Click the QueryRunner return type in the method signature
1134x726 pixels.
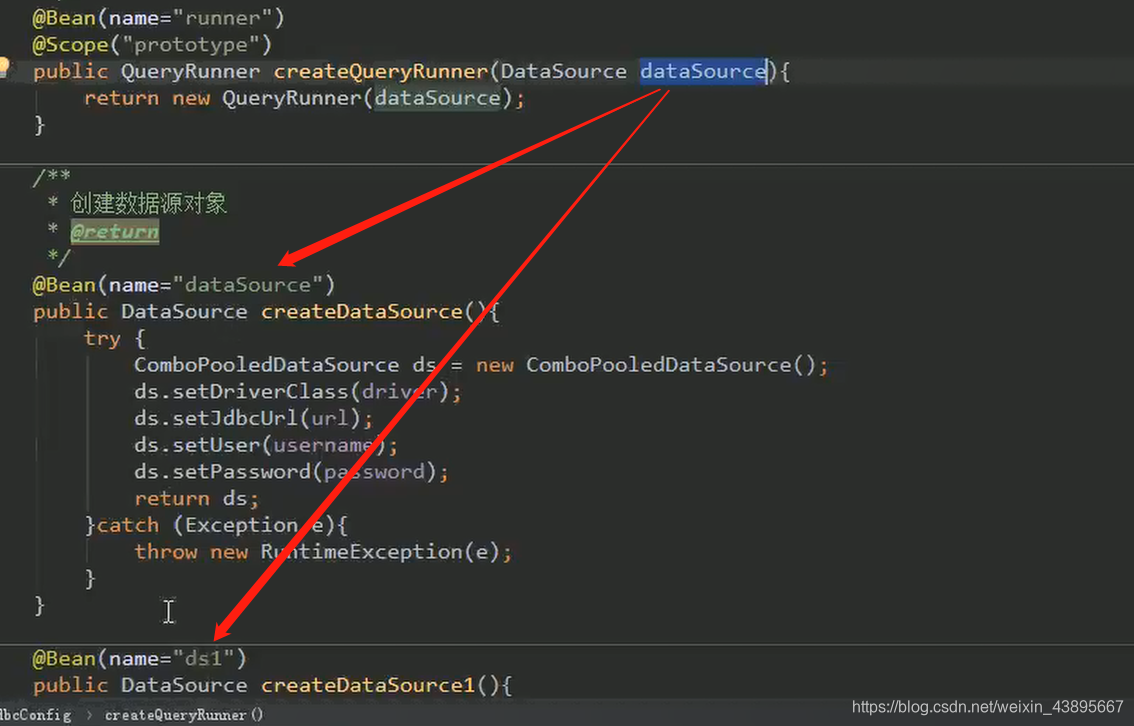[189, 72]
